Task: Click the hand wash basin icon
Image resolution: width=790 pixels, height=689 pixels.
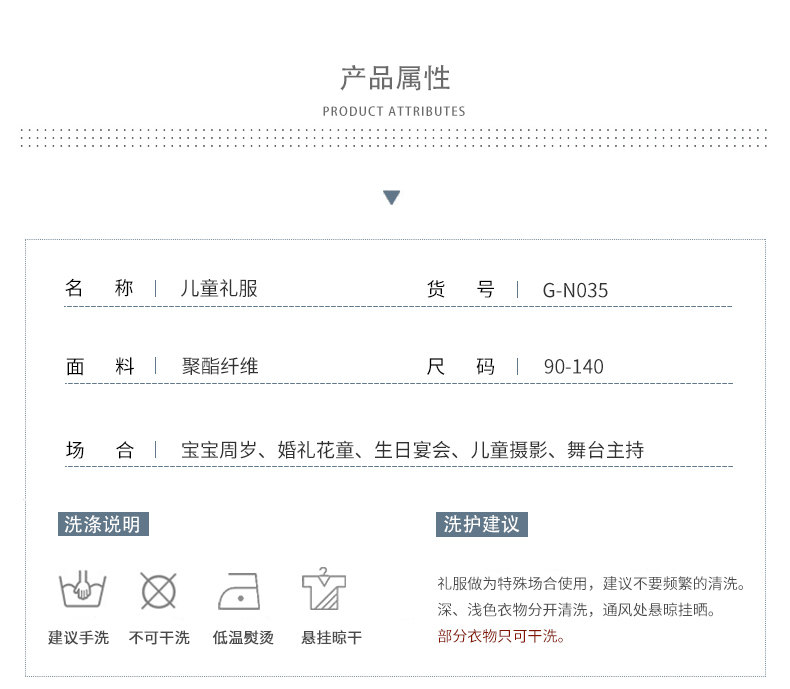Action: coord(83,590)
